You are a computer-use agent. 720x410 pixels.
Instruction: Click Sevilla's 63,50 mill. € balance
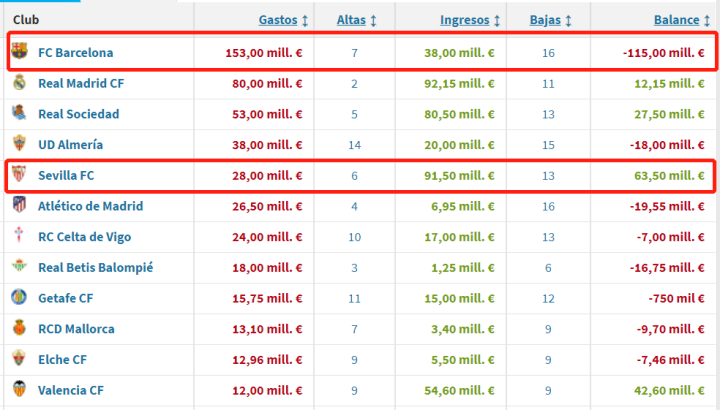[669, 175]
